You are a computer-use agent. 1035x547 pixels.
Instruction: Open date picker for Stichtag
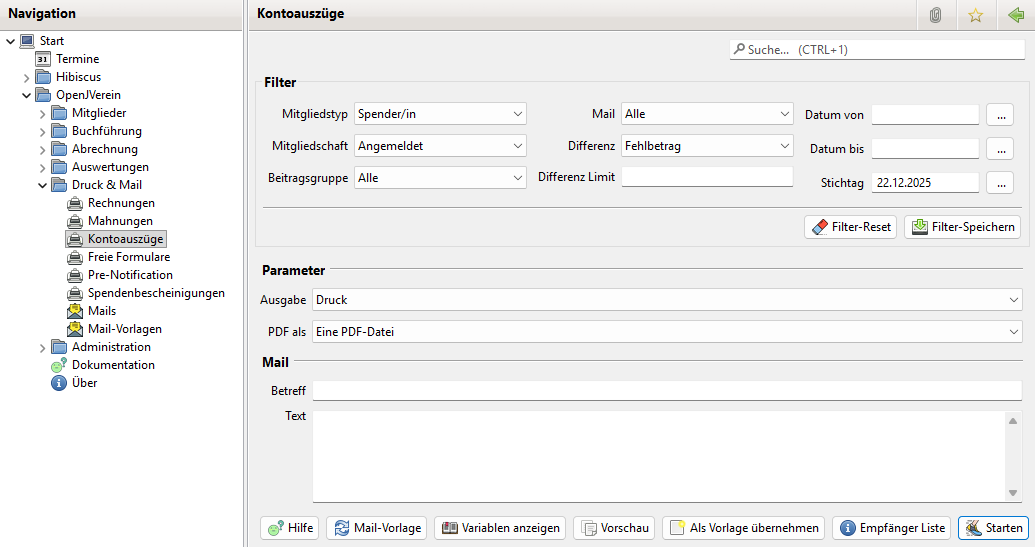tap(1000, 183)
